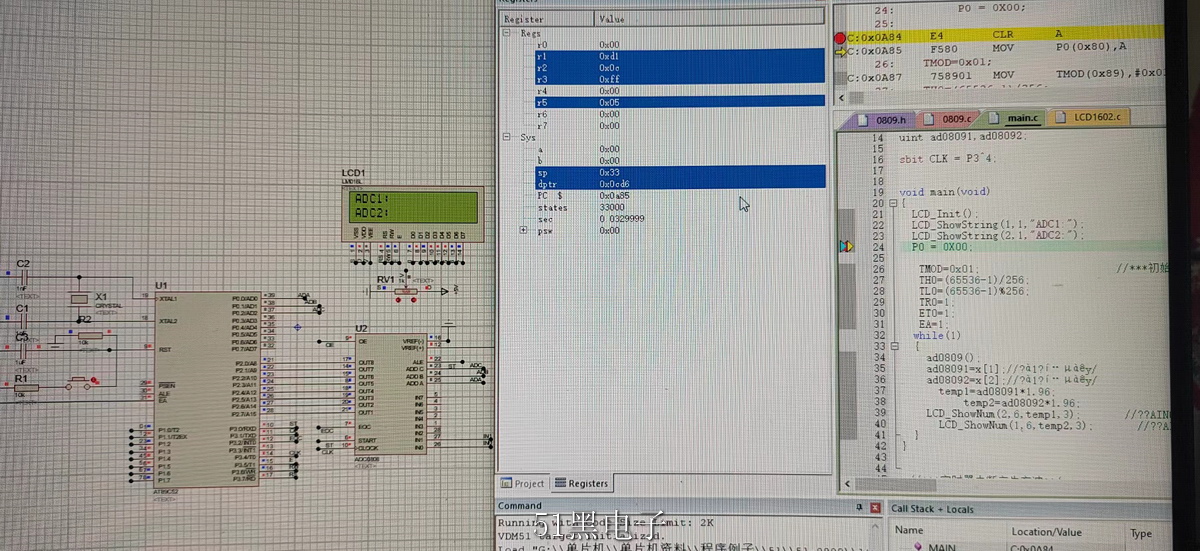1200x551 pixels.
Task: Click the red breakpoint marker at C:0x0A84
Action: point(840,37)
